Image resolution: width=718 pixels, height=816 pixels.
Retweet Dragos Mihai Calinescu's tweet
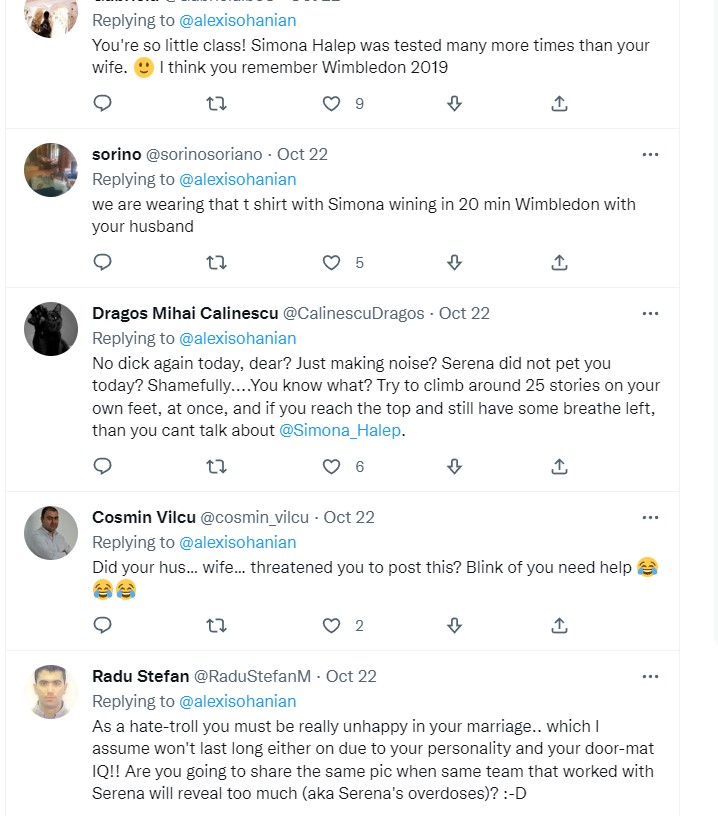tap(216, 466)
